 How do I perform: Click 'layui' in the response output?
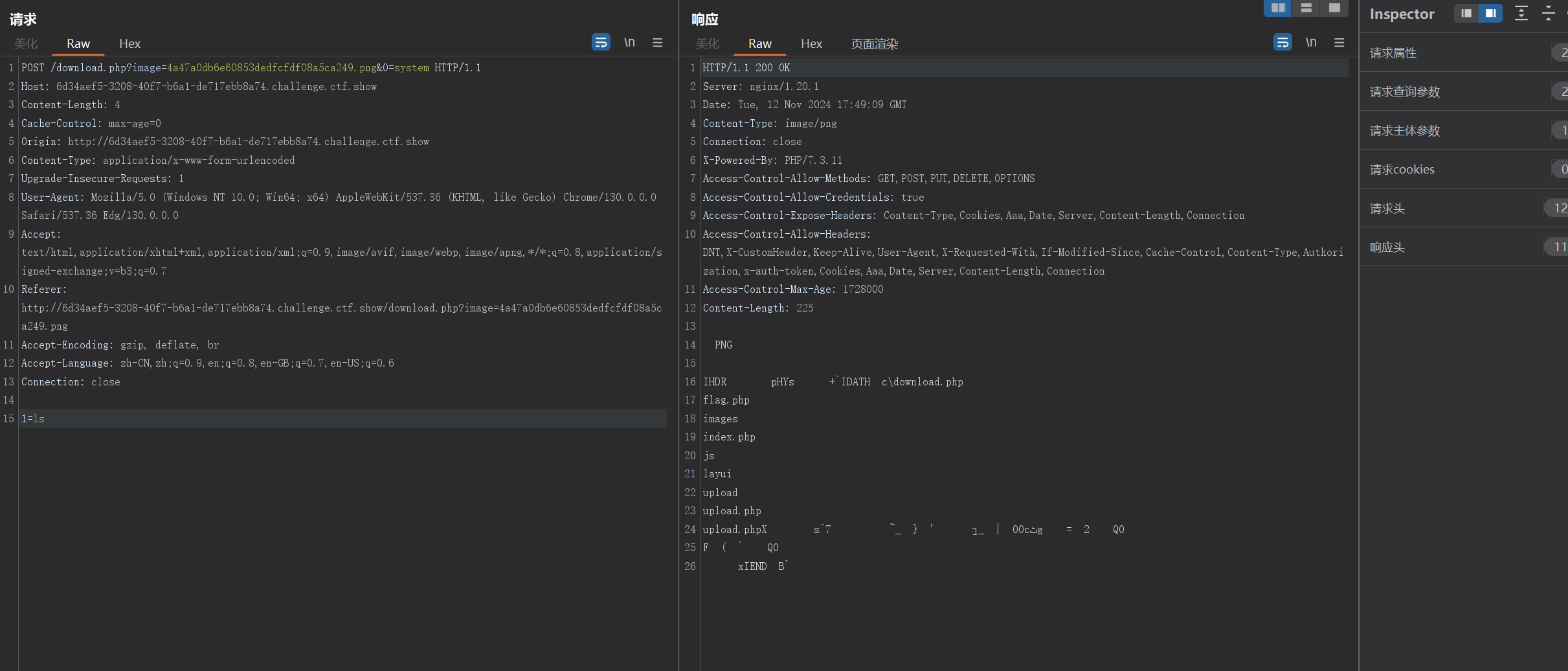tap(717, 473)
